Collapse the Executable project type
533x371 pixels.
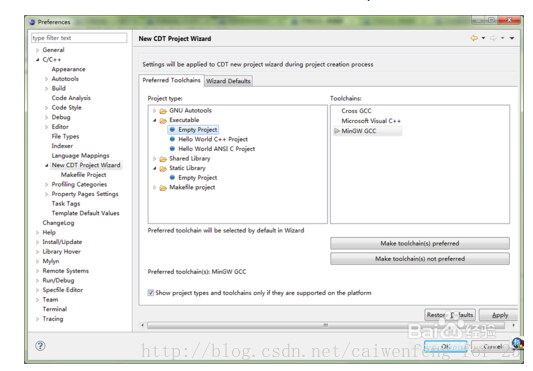click(x=155, y=120)
